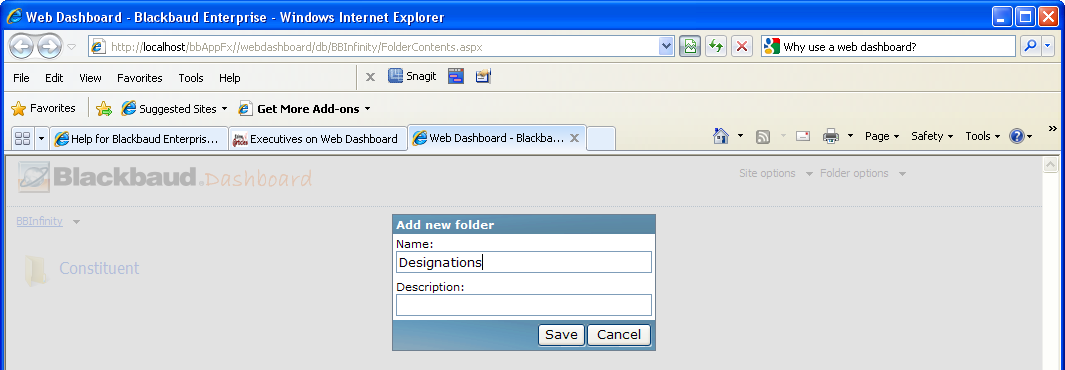The width and height of the screenshot is (1065, 370).
Task: Click the page scrollbar up arrow
Action: (1050, 164)
